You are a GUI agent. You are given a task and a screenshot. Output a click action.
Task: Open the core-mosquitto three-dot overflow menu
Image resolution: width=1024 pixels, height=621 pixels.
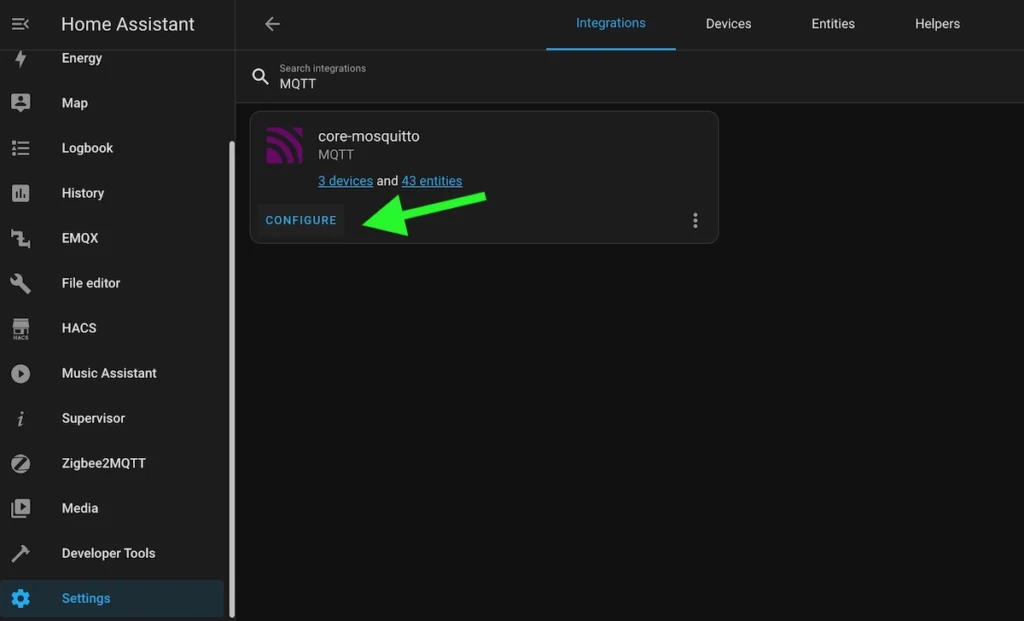tap(695, 220)
